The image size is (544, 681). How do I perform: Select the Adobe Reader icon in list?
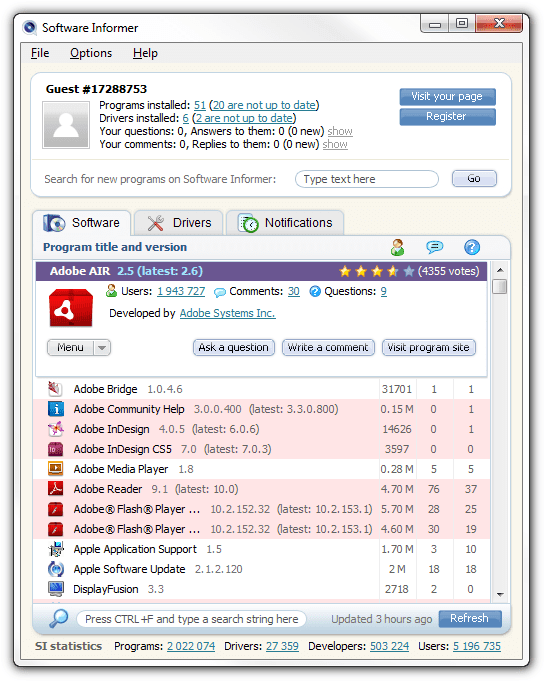[56, 489]
